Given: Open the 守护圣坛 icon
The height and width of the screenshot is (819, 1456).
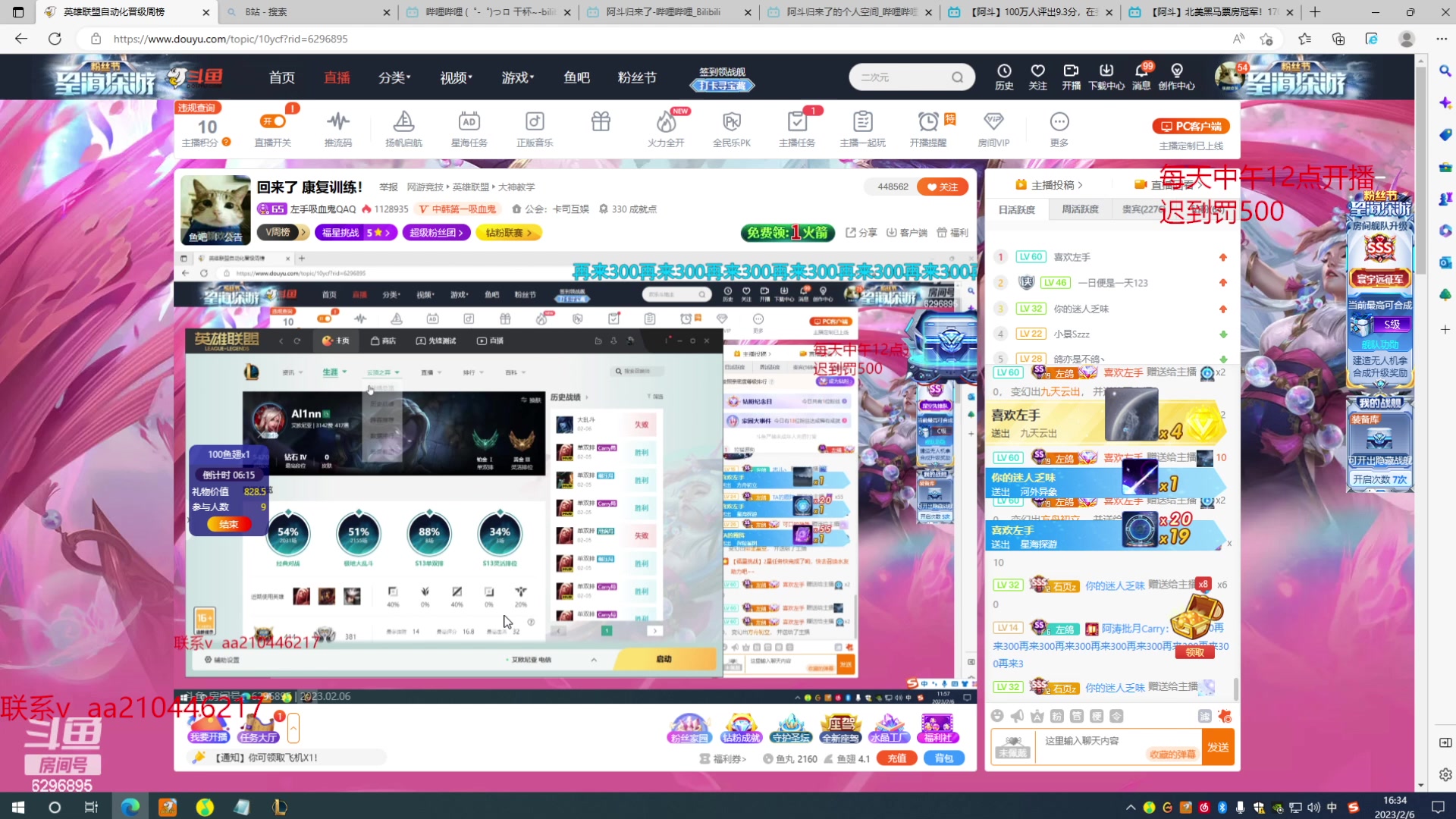Looking at the screenshot, I should (x=791, y=729).
